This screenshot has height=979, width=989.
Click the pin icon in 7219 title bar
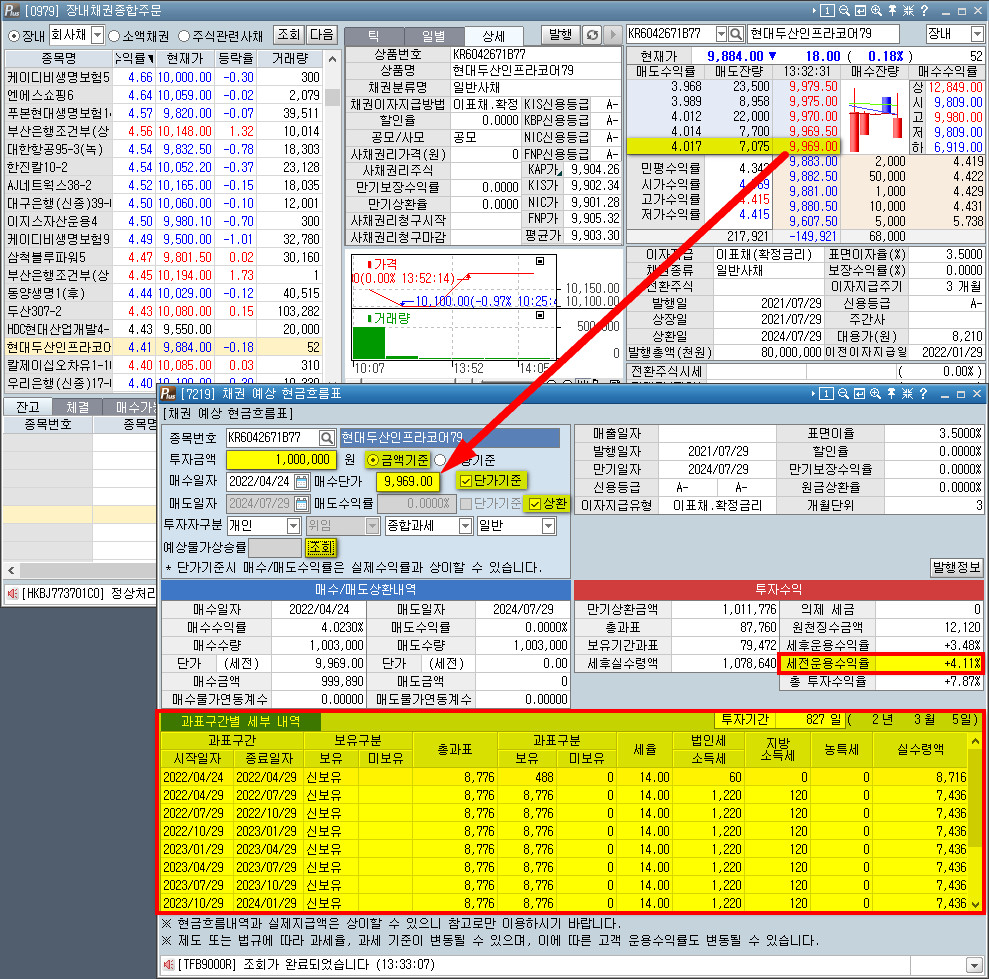(x=891, y=394)
